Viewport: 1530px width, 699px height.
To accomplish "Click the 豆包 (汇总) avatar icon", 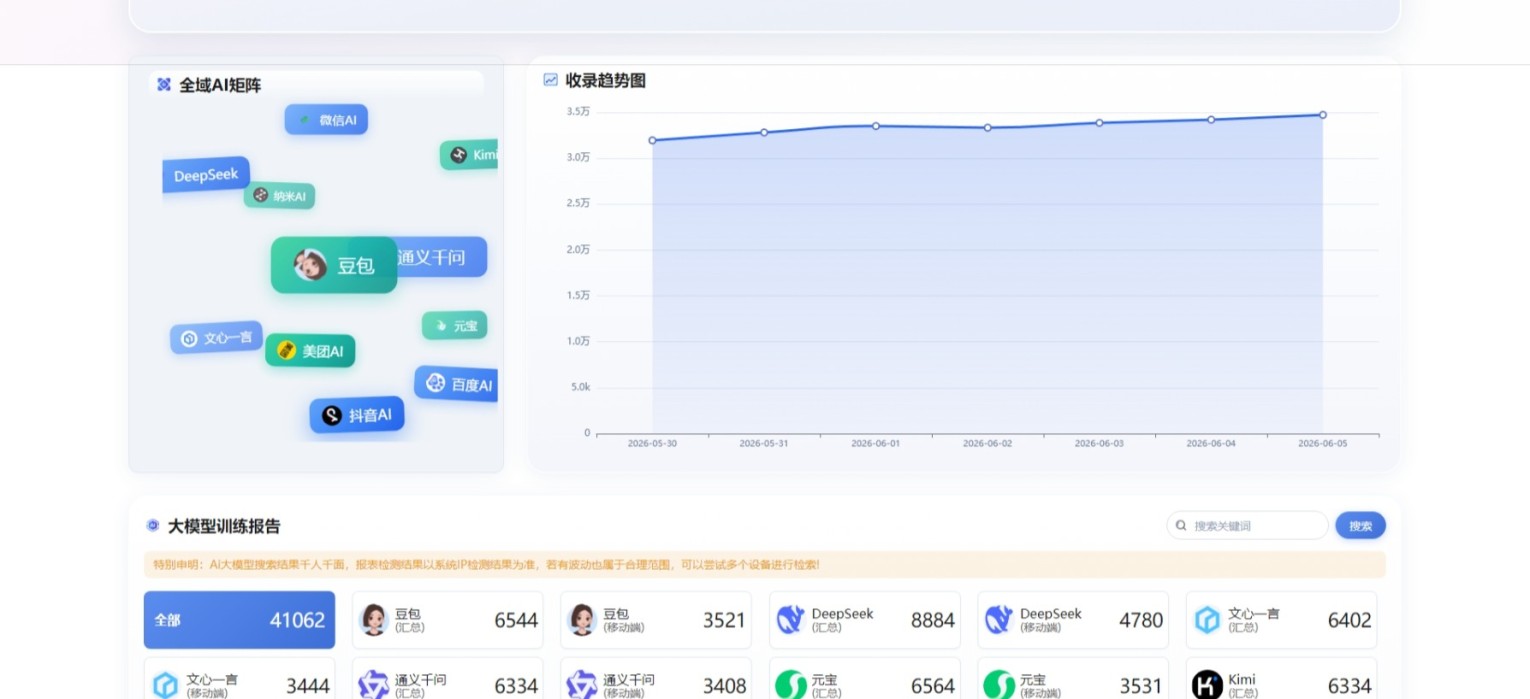I will click(374, 620).
